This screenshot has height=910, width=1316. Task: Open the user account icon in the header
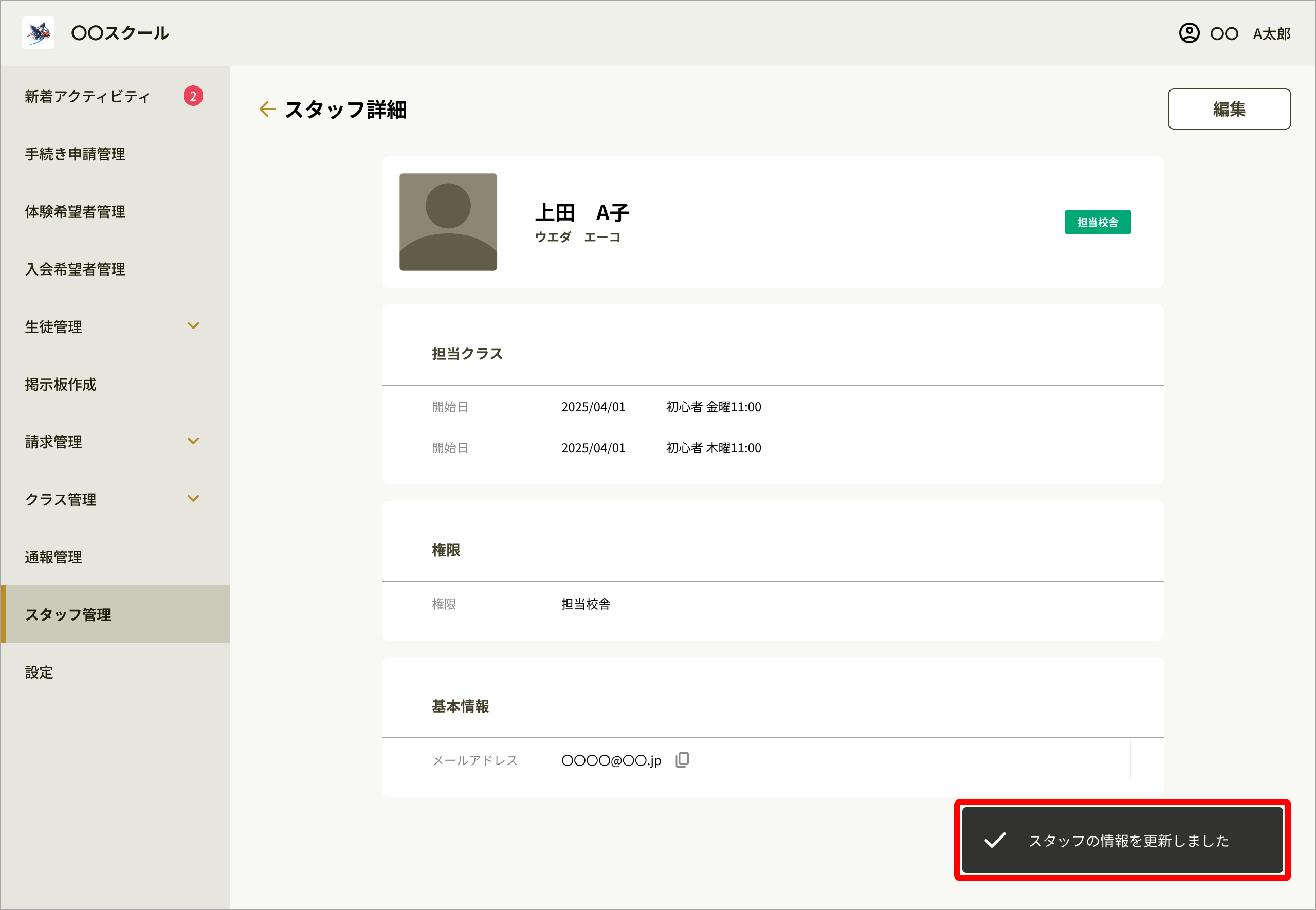point(1189,33)
